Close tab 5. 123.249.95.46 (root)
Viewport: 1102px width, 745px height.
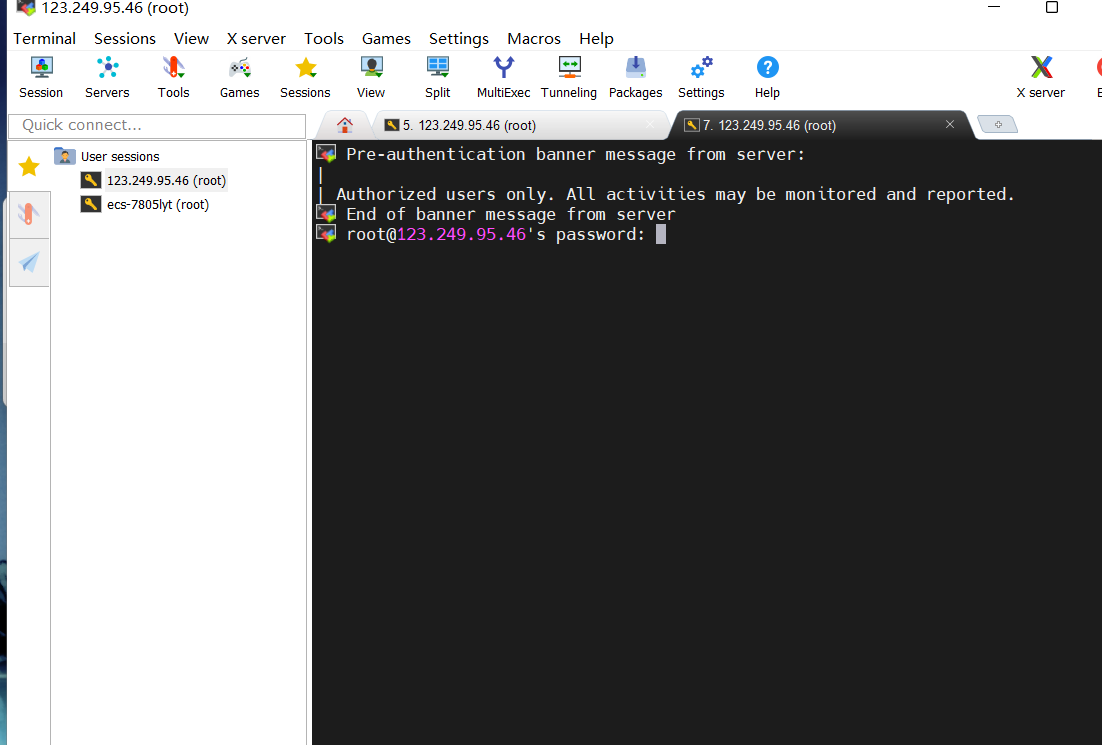pyautogui.click(x=650, y=124)
